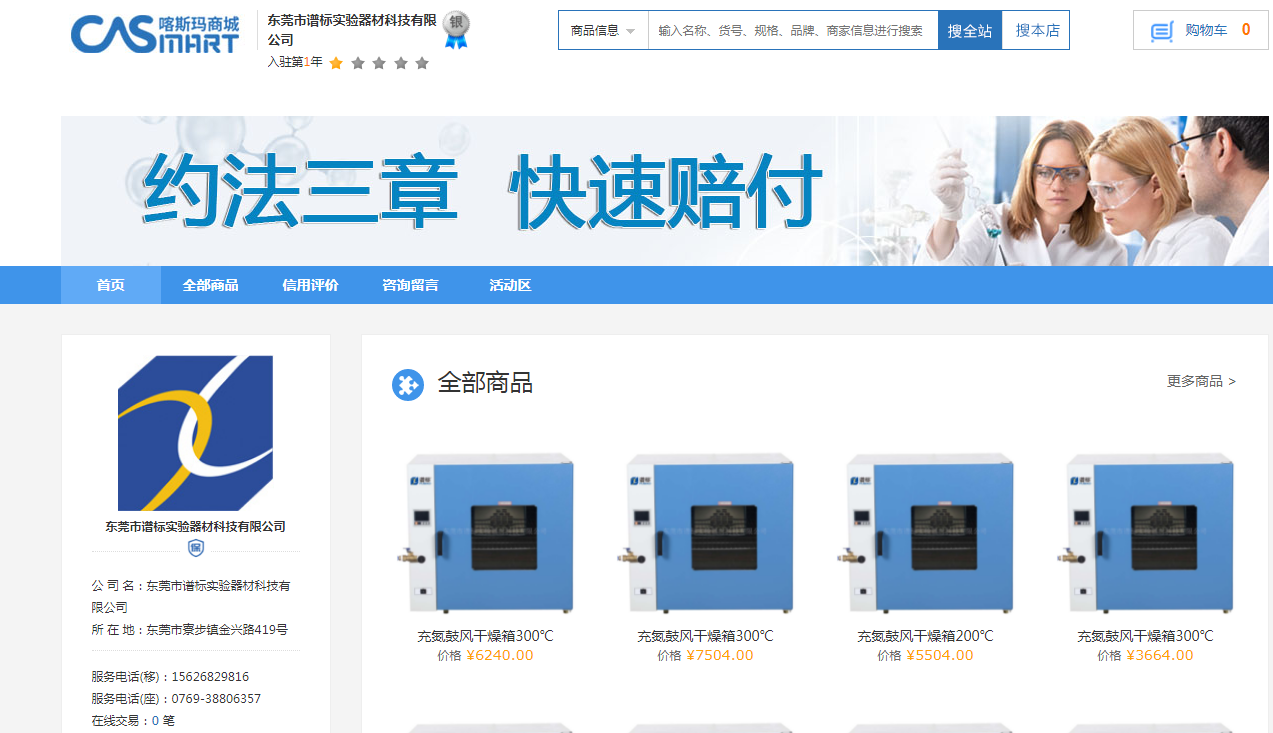Viewport: 1273px width, 733px height.
Task: Open the 信用评价 navigation tab
Action: coord(310,285)
